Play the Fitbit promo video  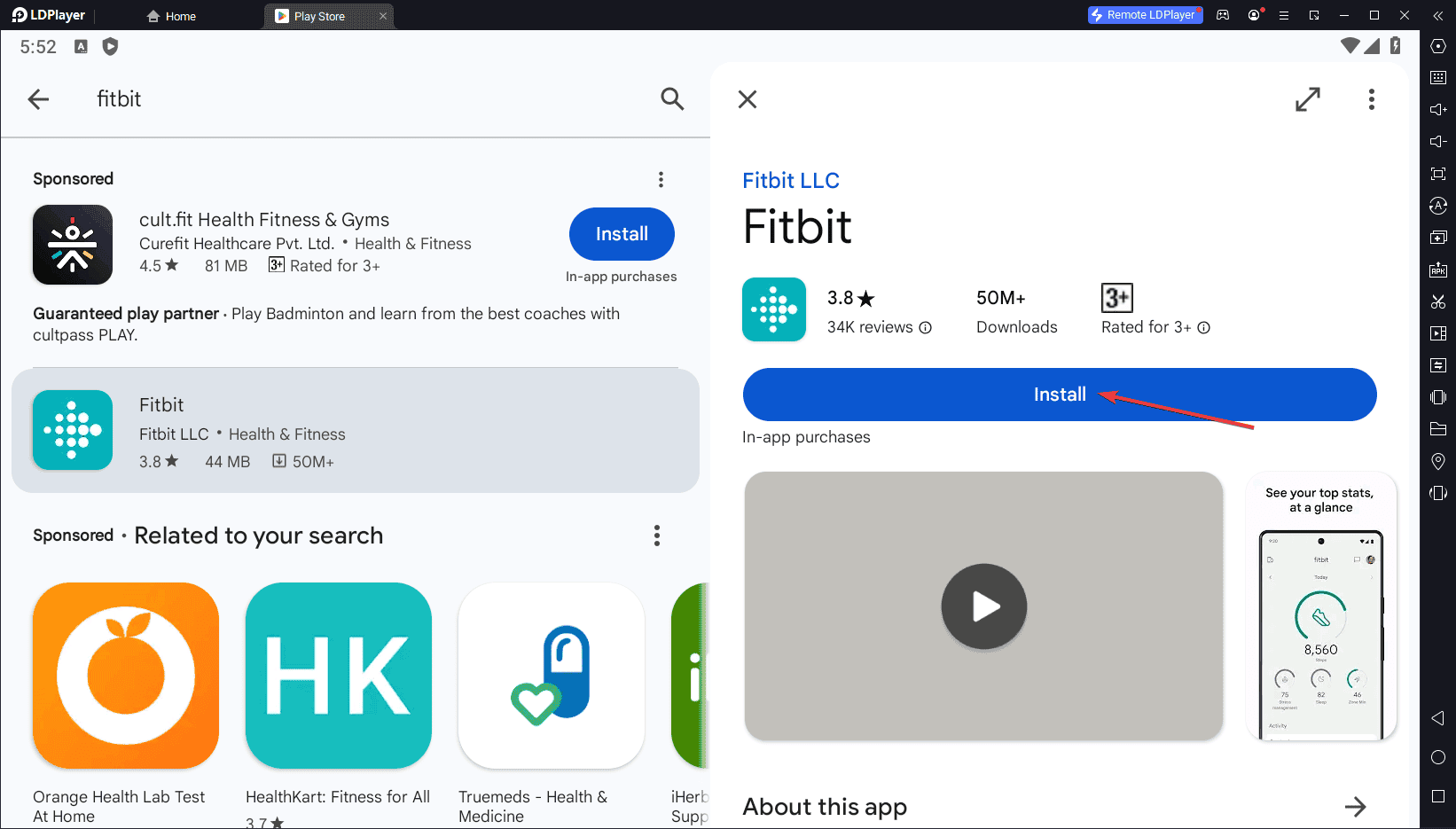[x=983, y=606]
